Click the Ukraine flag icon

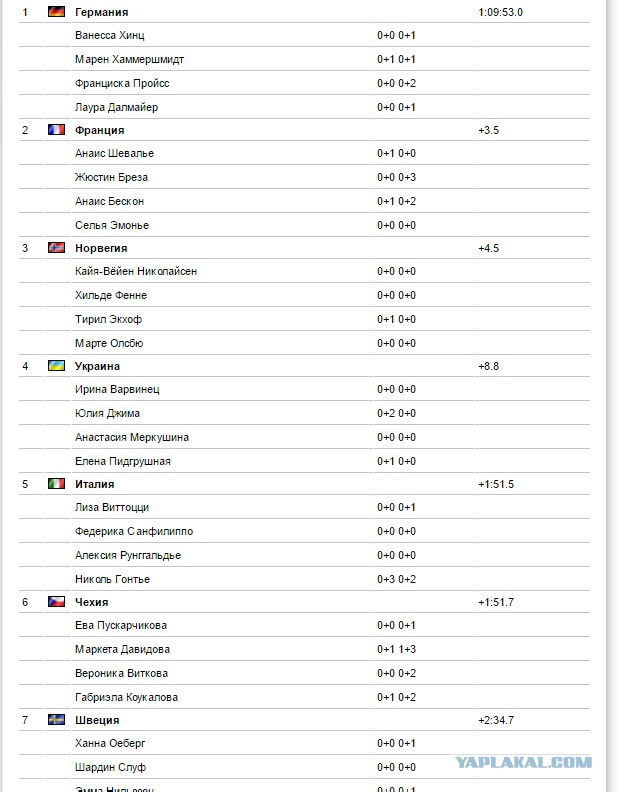[57, 366]
